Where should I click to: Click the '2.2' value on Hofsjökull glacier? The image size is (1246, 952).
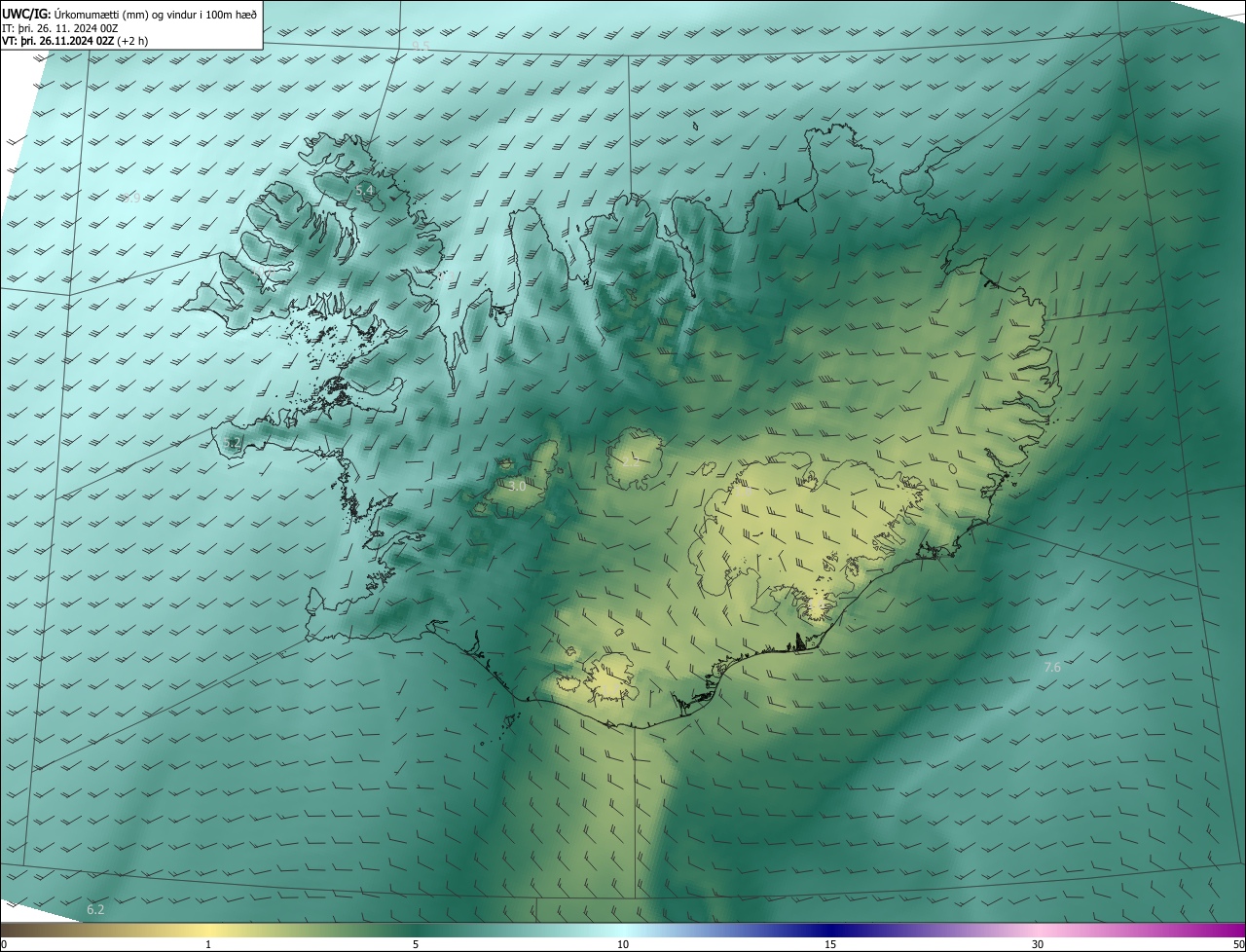pyautogui.click(x=631, y=462)
